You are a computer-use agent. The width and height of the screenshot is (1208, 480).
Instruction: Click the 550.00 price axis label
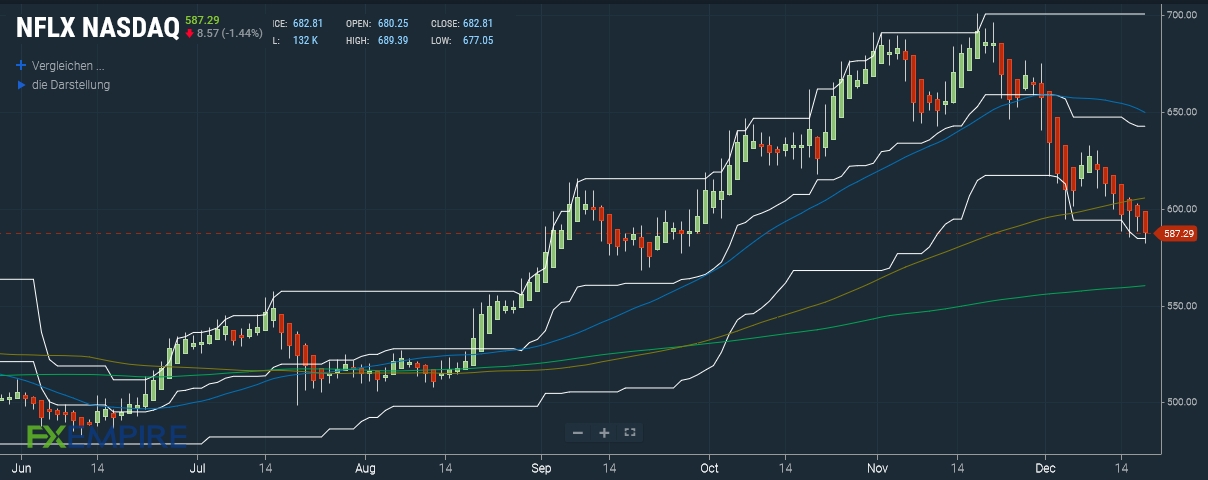1181,305
